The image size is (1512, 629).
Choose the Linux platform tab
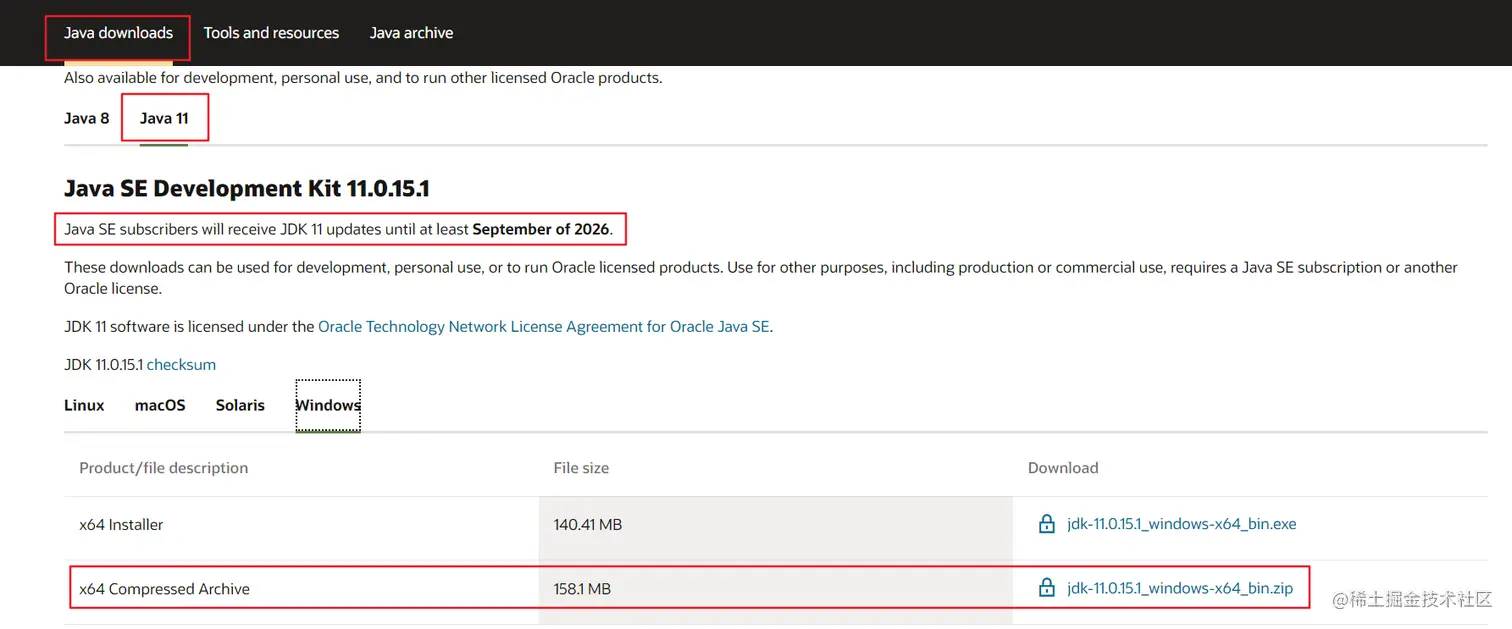pyautogui.click(x=84, y=405)
